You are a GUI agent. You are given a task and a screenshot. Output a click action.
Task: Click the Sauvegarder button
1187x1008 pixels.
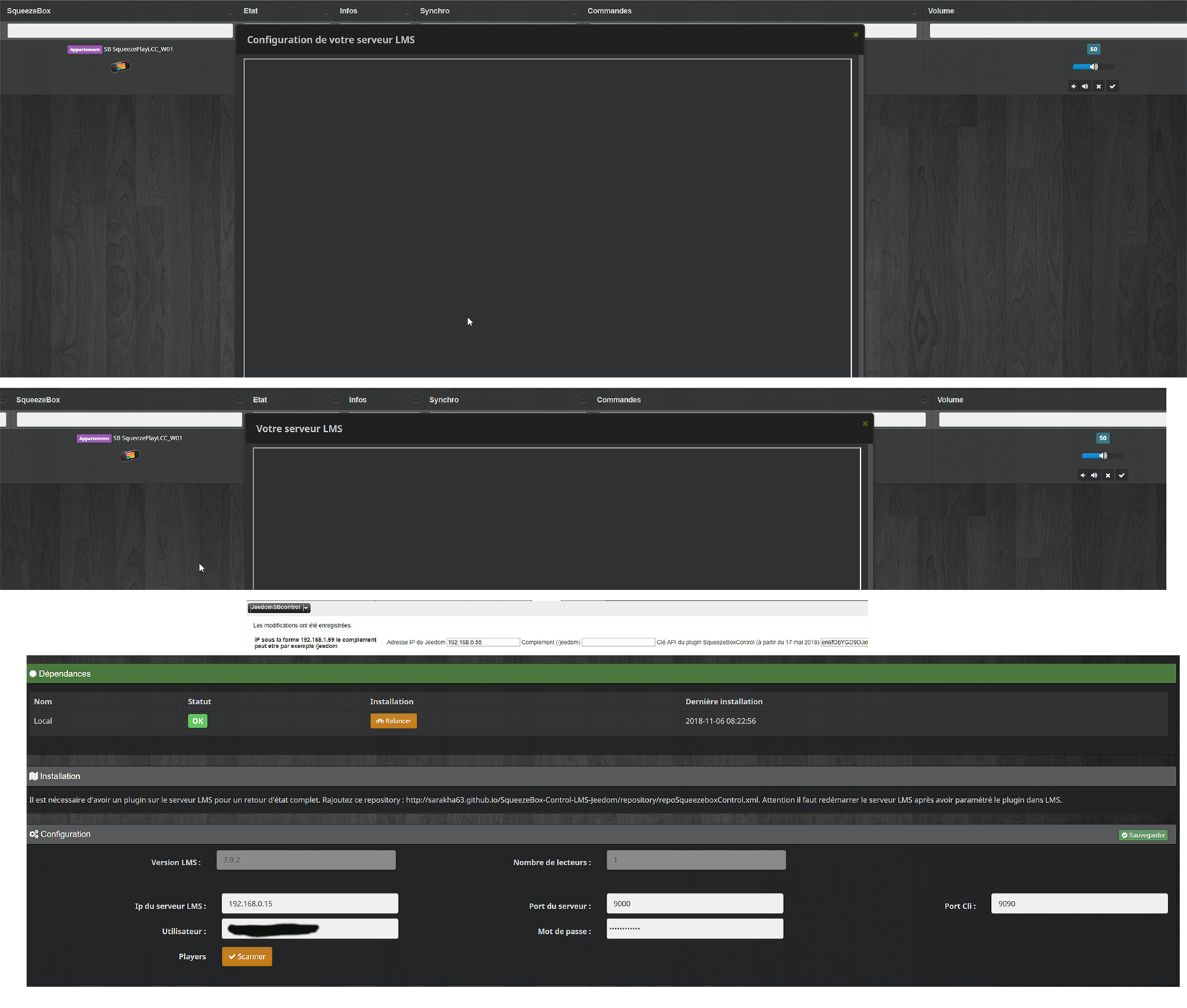(x=1143, y=835)
